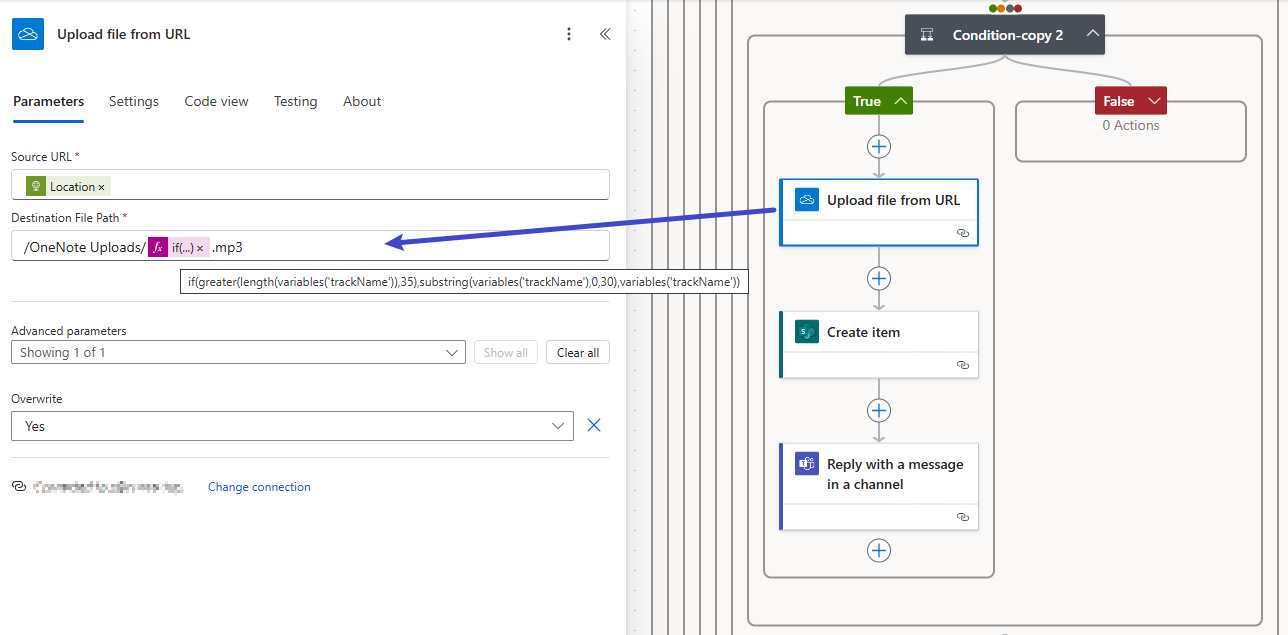This screenshot has height=635, width=1288.
Task: Click the Change connection link
Action: 259,487
